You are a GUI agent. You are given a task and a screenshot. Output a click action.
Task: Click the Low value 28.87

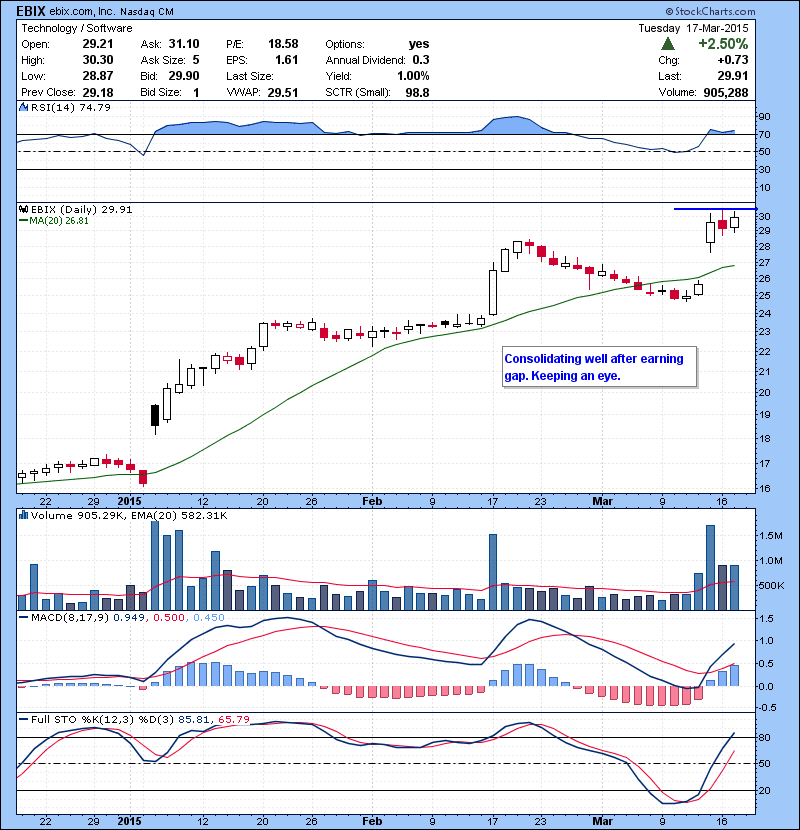98,76
